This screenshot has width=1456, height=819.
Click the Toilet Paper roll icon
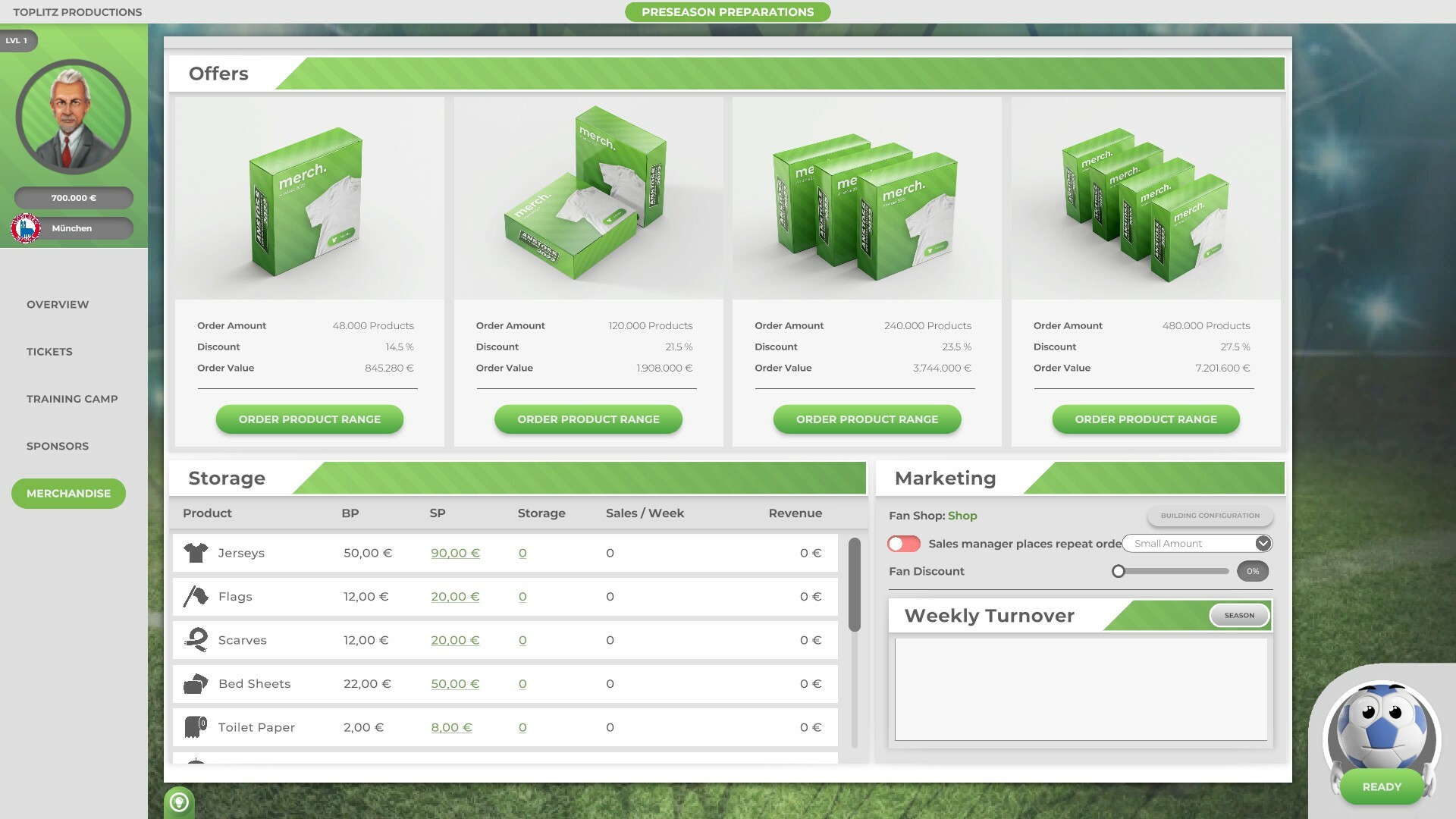click(x=196, y=727)
